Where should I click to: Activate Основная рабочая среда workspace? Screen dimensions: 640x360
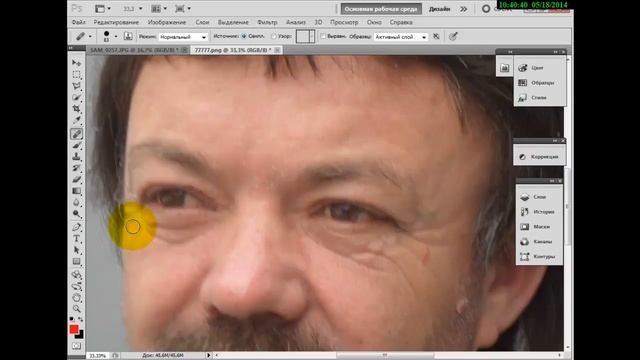click(381, 9)
